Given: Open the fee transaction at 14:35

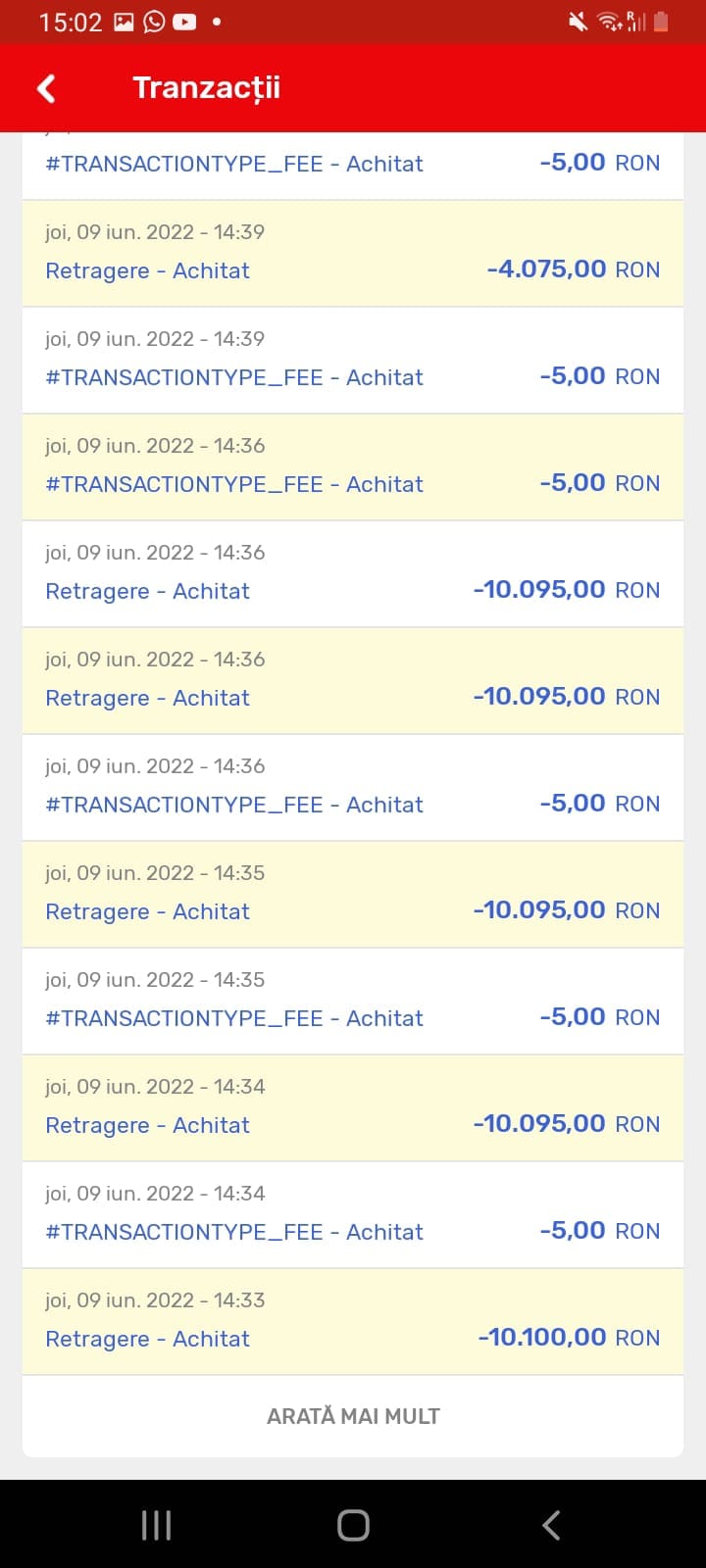Looking at the screenshot, I should [x=353, y=1002].
